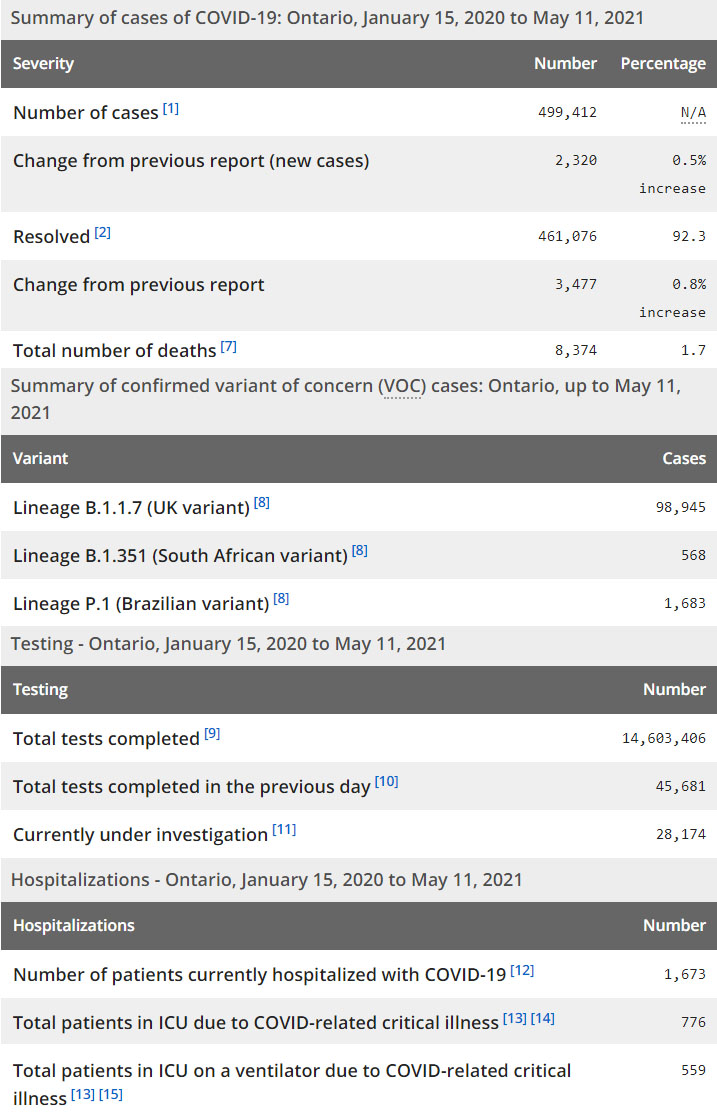Open footnote 15 on the ventilator row

click(x=111, y=1095)
